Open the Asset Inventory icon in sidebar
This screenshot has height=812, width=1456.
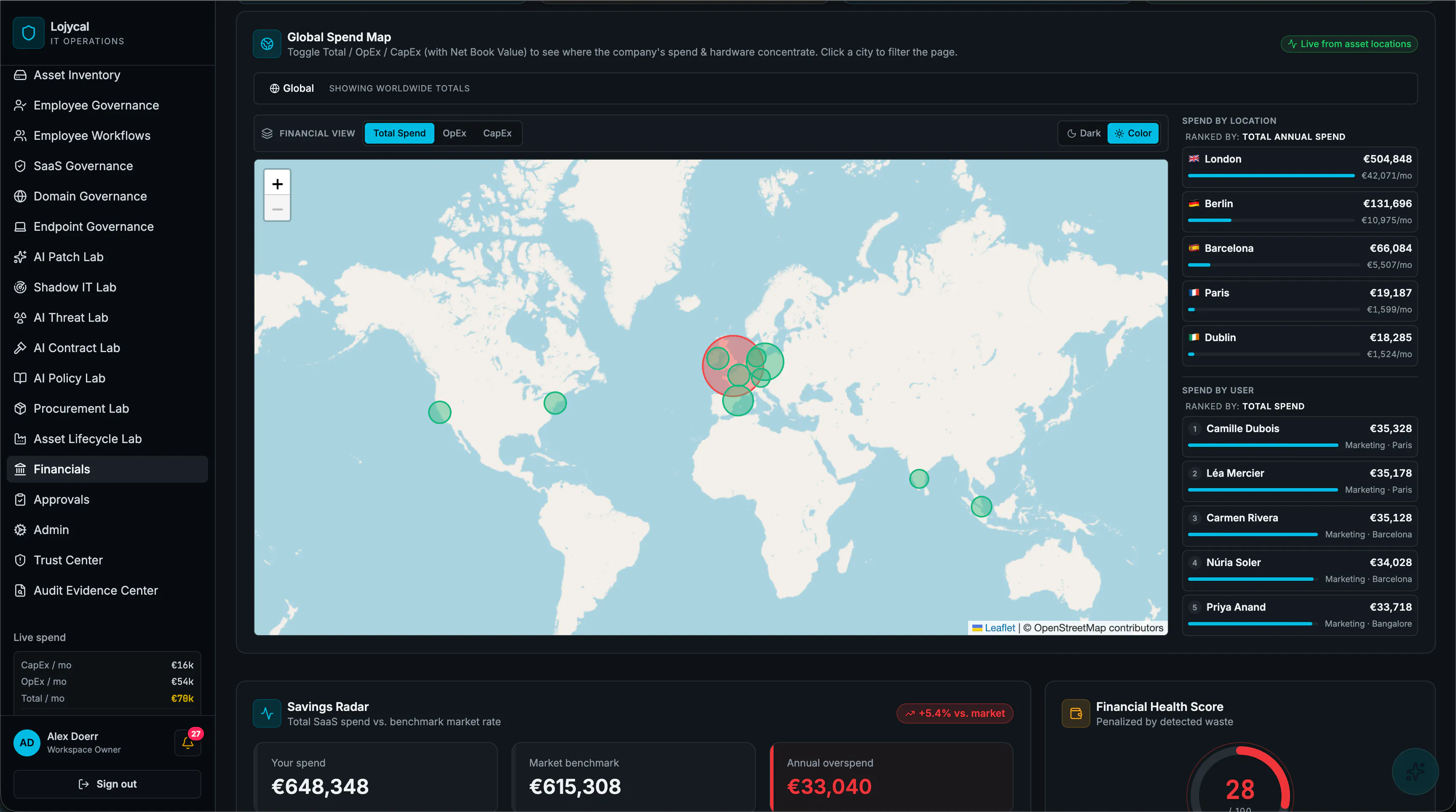pos(20,75)
